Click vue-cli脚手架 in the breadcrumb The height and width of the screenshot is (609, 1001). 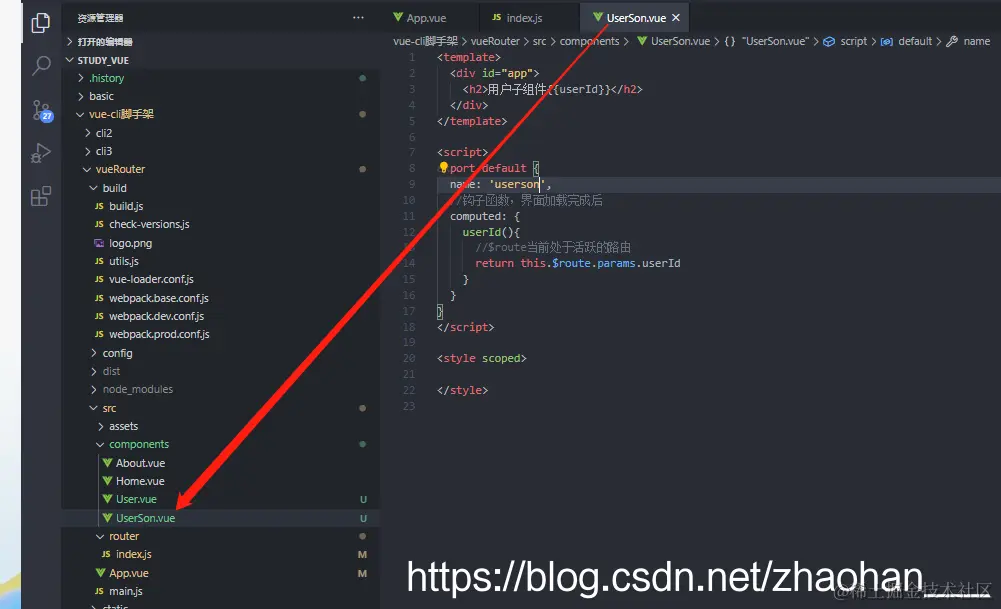click(425, 41)
